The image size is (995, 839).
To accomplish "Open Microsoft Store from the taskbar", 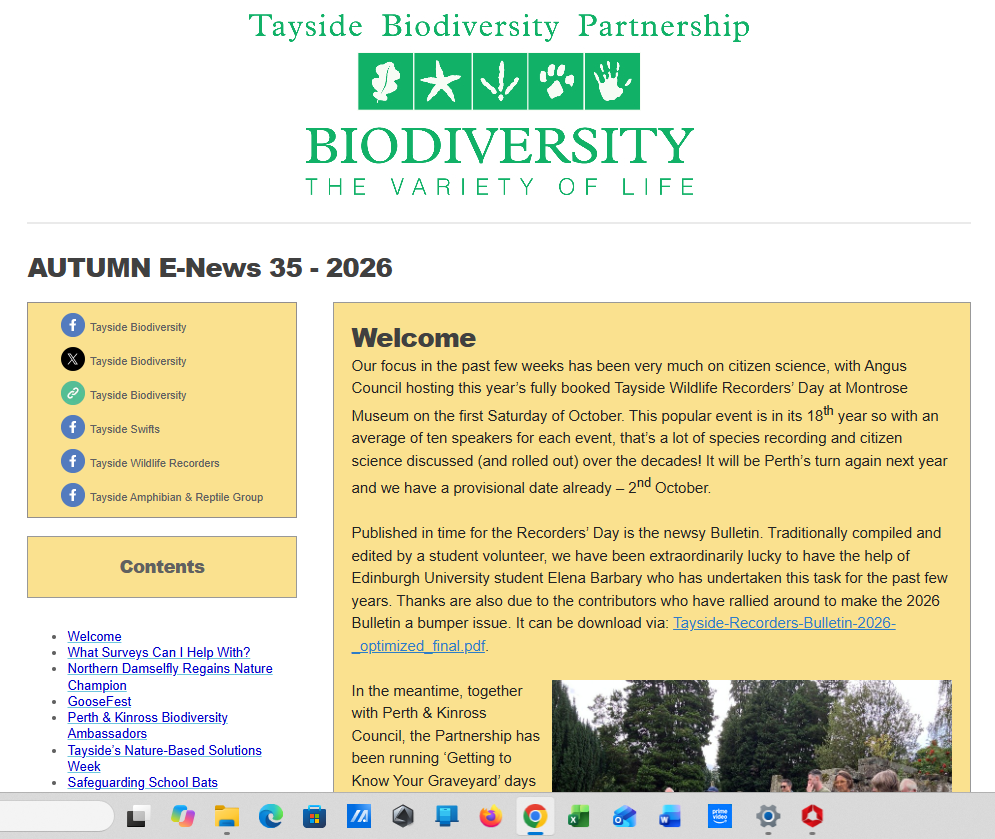I will (x=315, y=817).
